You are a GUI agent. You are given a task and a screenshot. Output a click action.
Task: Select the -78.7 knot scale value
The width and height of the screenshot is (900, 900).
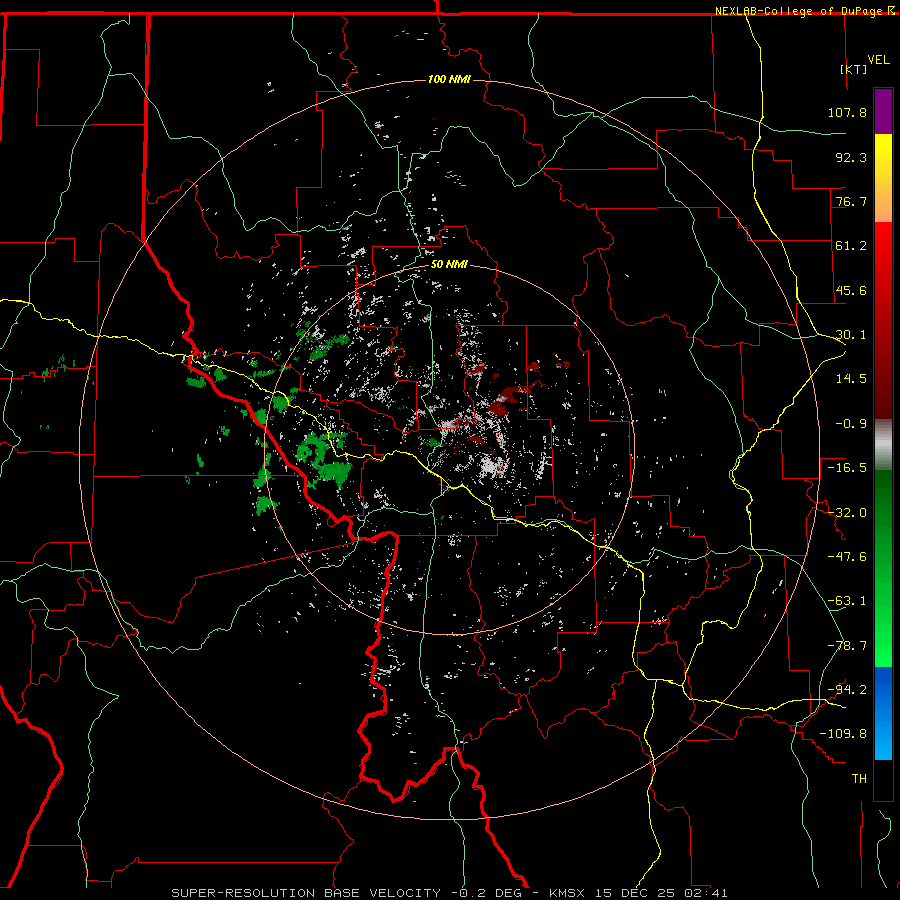pos(847,646)
